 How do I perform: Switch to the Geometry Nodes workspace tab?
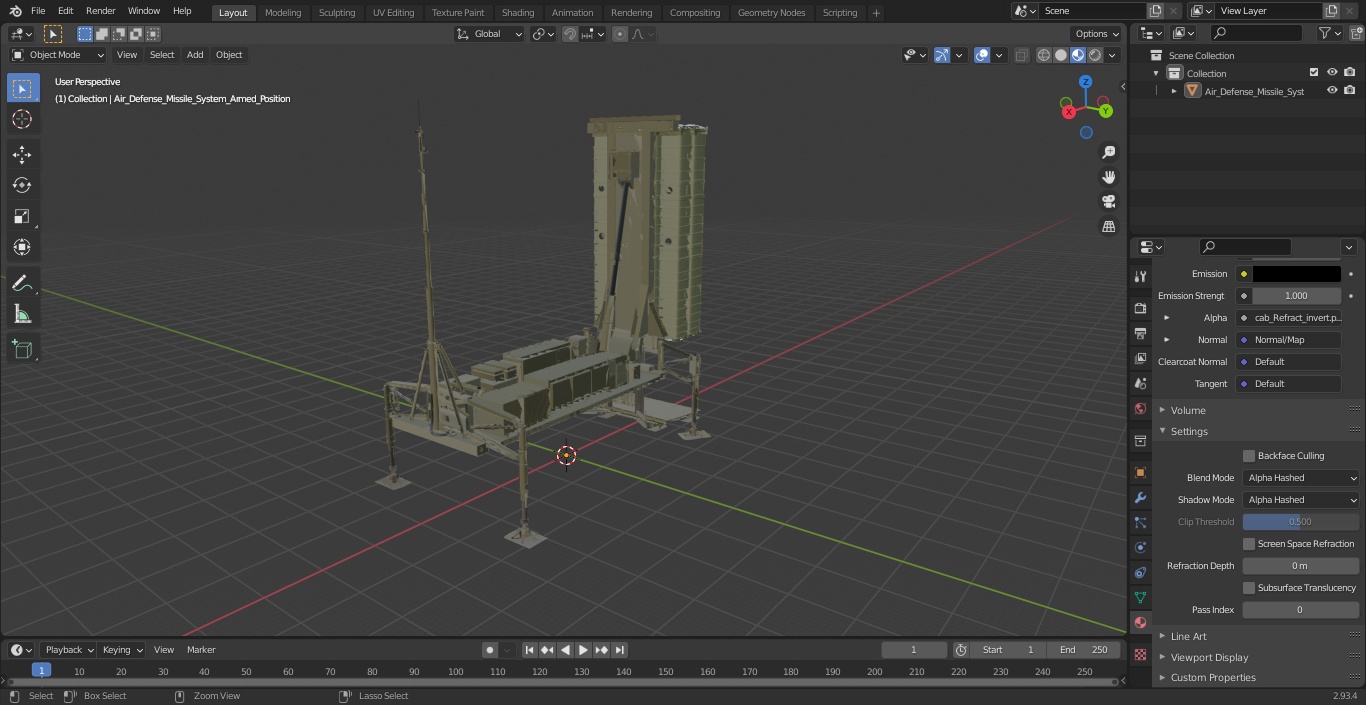click(x=771, y=13)
